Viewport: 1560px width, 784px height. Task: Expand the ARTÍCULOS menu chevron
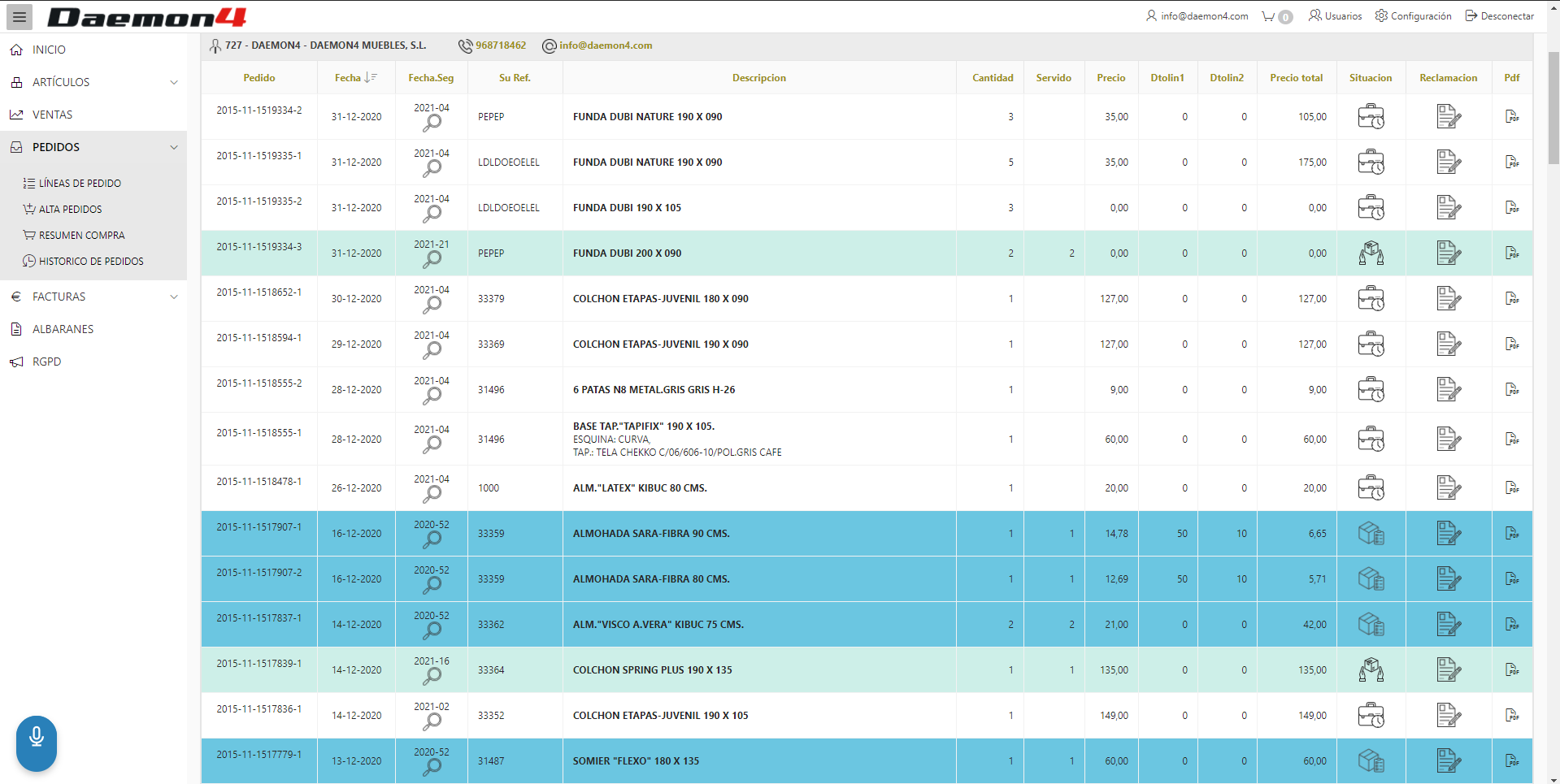(173, 82)
